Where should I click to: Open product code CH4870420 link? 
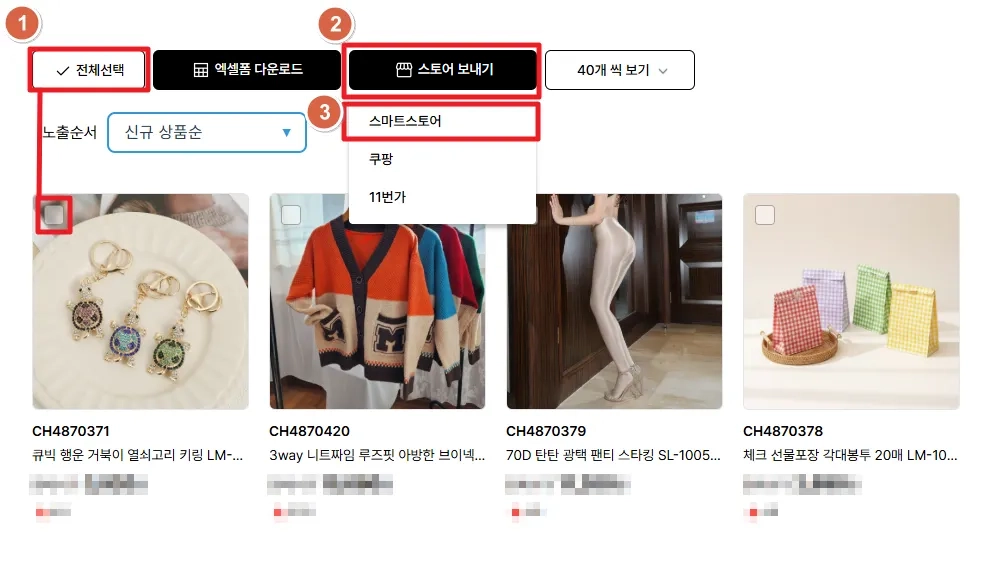coord(309,431)
